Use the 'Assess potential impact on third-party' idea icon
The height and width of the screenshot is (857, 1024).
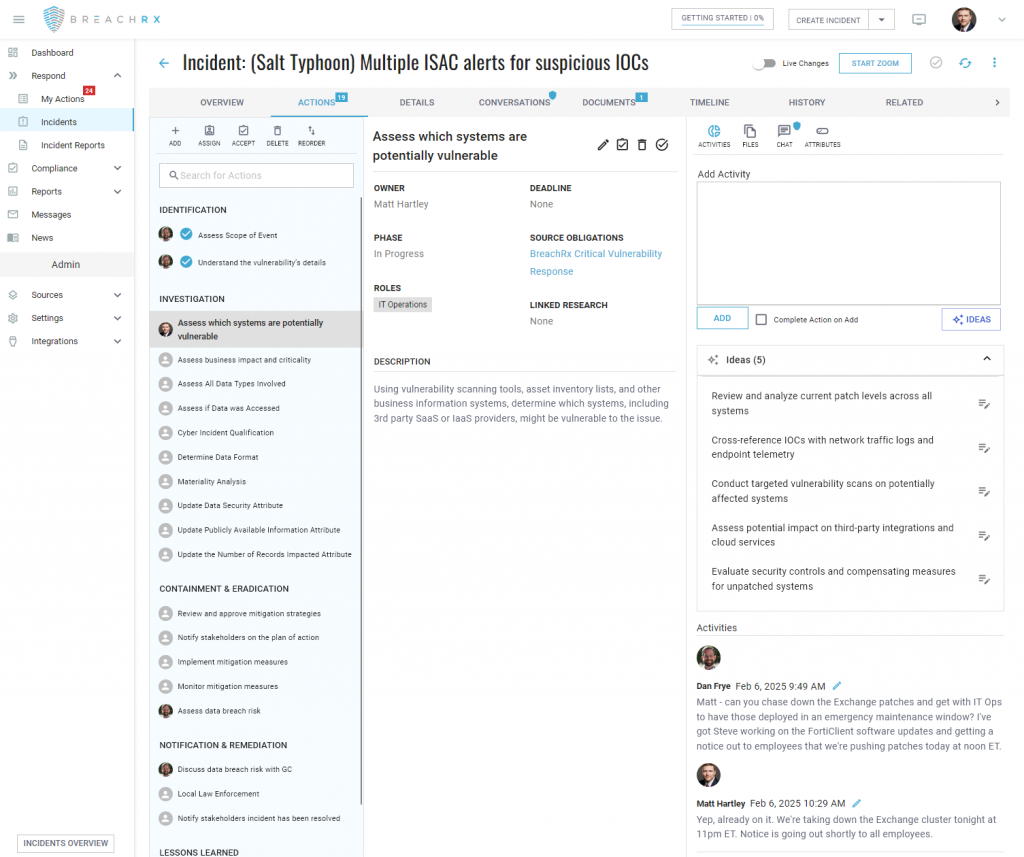click(984, 536)
